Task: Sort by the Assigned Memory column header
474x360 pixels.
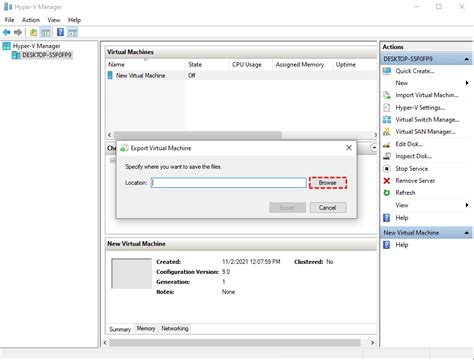Action: coord(302,64)
